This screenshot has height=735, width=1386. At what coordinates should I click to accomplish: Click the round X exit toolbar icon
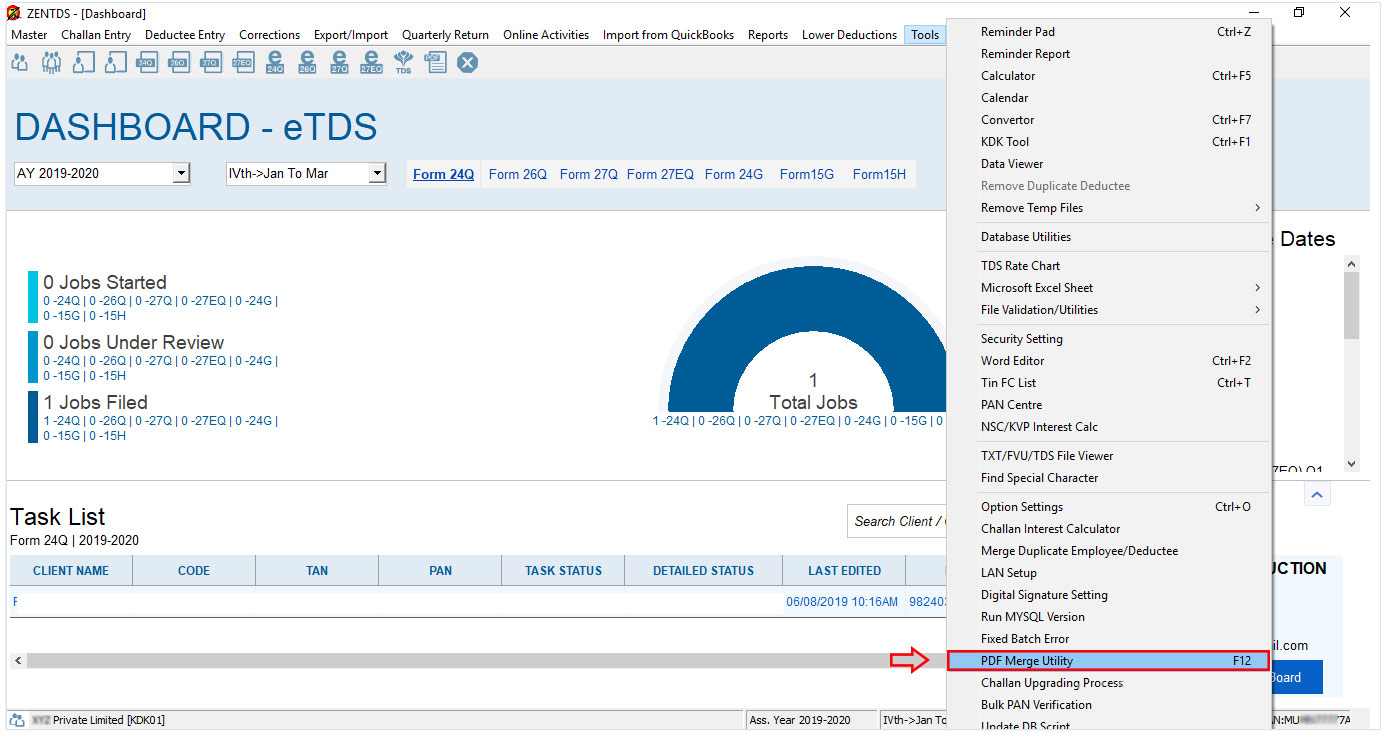pyautogui.click(x=467, y=62)
